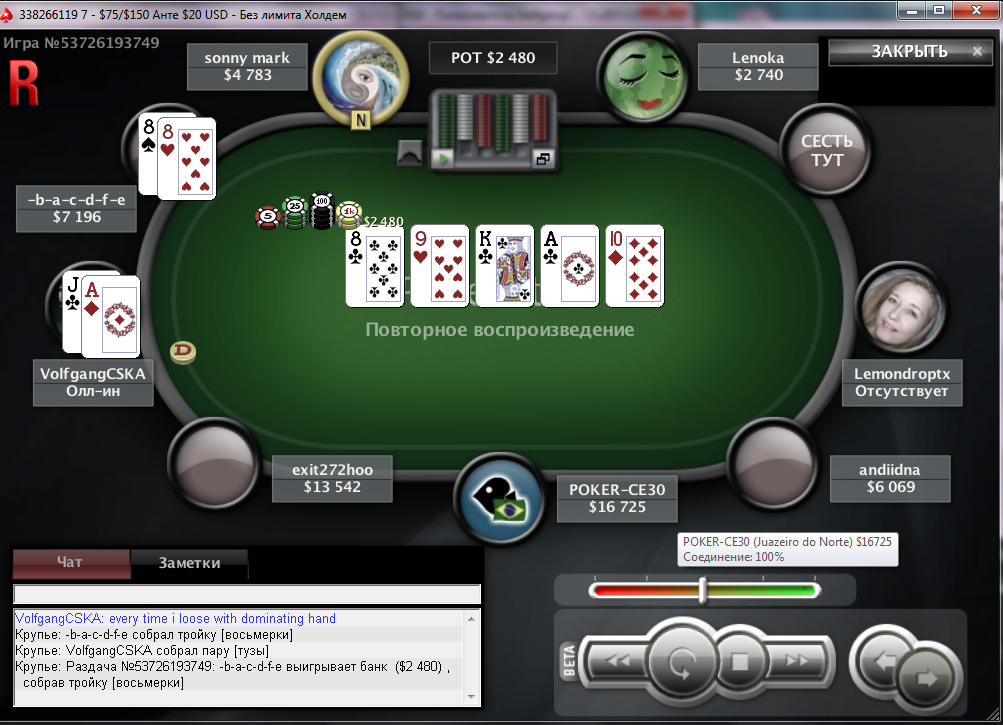The image size is (1003, 725).
Task: Click the rewind button in replay controls
Action: (617, 660)
